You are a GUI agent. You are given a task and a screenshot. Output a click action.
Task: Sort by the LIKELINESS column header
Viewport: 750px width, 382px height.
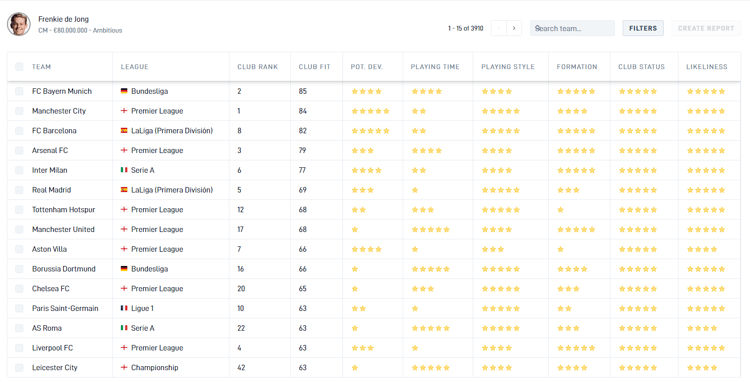pyautogui.click(x=706, y=66)
